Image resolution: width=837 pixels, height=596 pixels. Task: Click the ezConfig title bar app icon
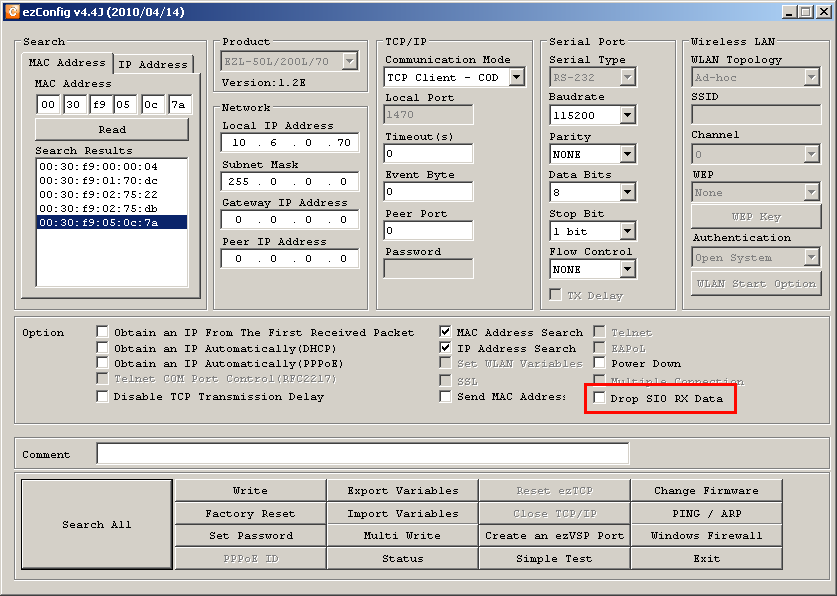12,12
